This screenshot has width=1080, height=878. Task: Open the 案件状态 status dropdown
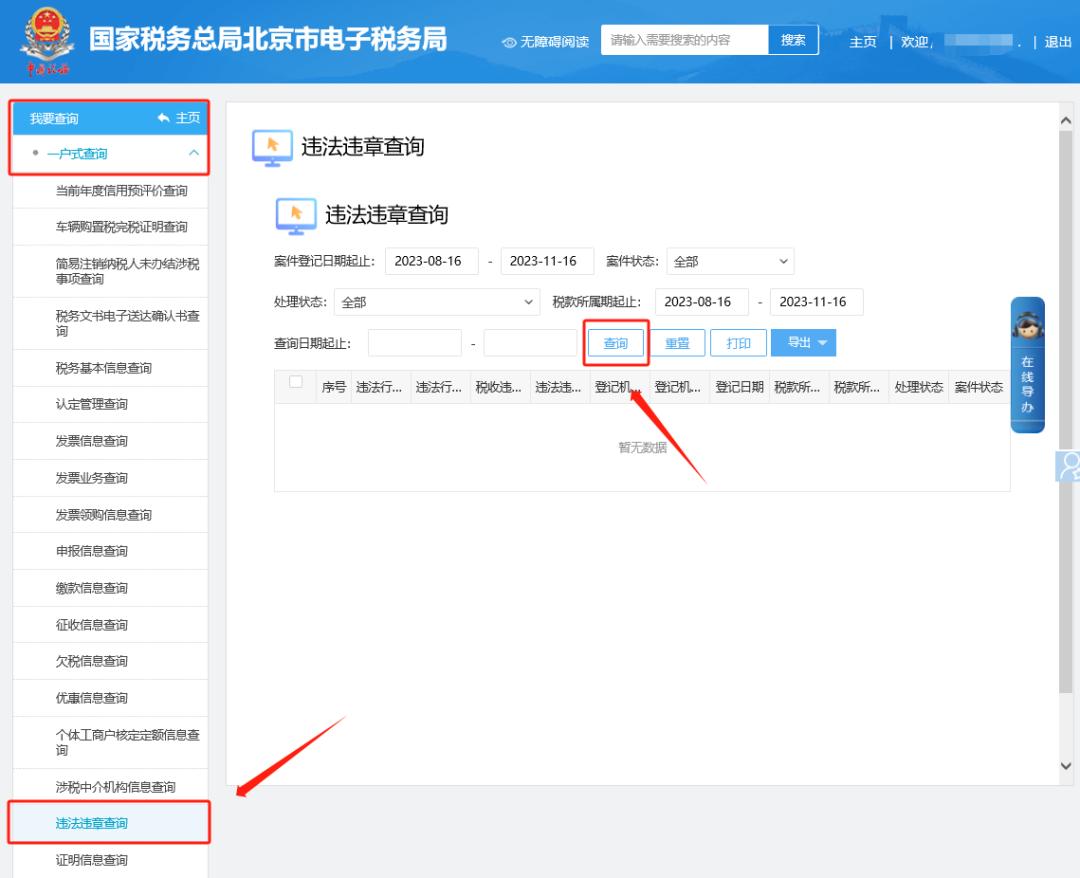tap(730, 261)
